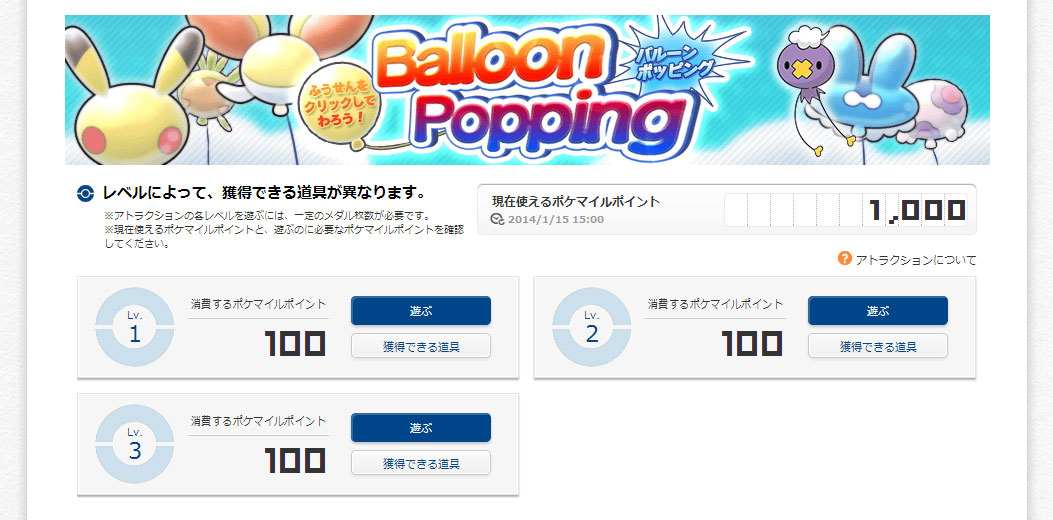The image size is (1053, 520).
Task: View 獲得できる道具 for Lv. 3
Action: point(420,463)
